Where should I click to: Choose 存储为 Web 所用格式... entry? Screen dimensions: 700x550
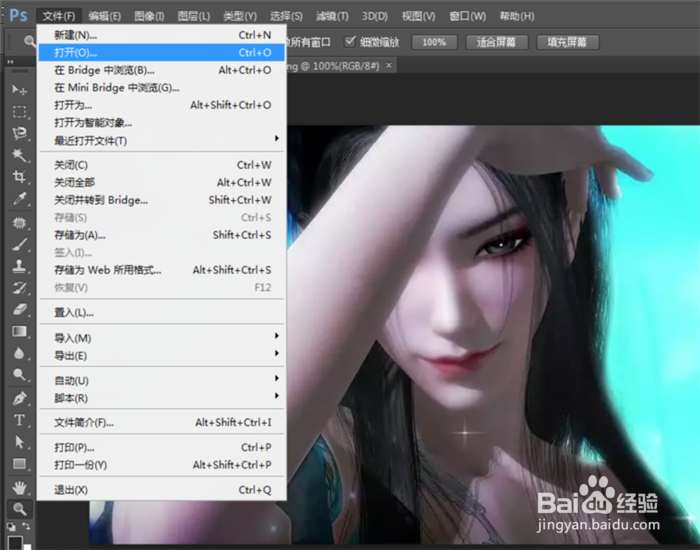161,270
